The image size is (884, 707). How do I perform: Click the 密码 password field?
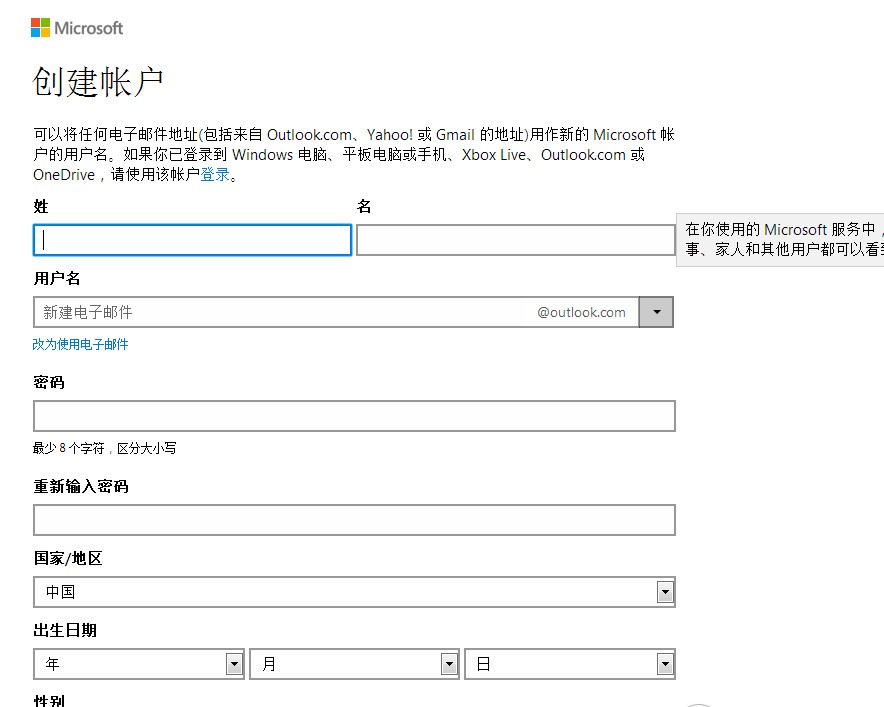click(x=354, y=416)
